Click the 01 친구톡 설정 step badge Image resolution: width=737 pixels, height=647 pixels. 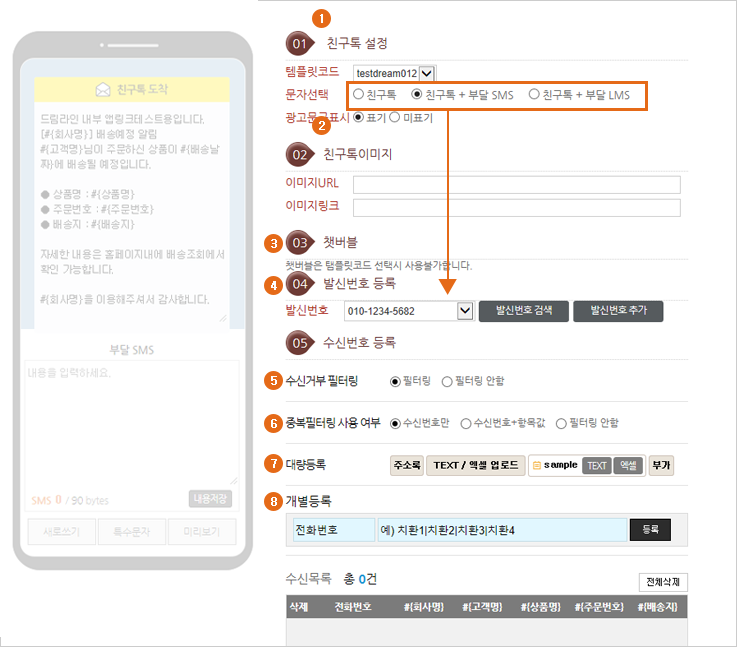click(x=300, y=44)
